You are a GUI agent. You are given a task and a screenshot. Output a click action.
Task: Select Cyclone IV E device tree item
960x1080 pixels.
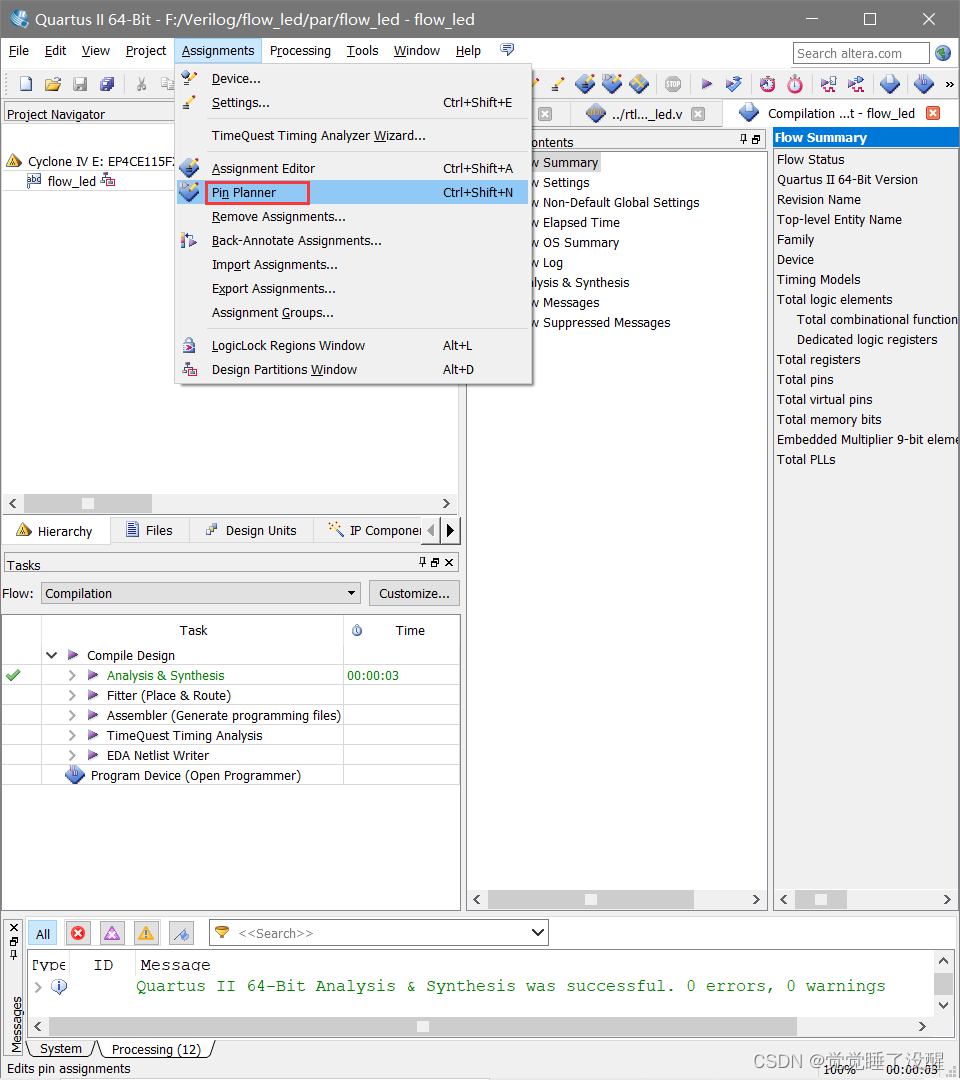[90, 161]
